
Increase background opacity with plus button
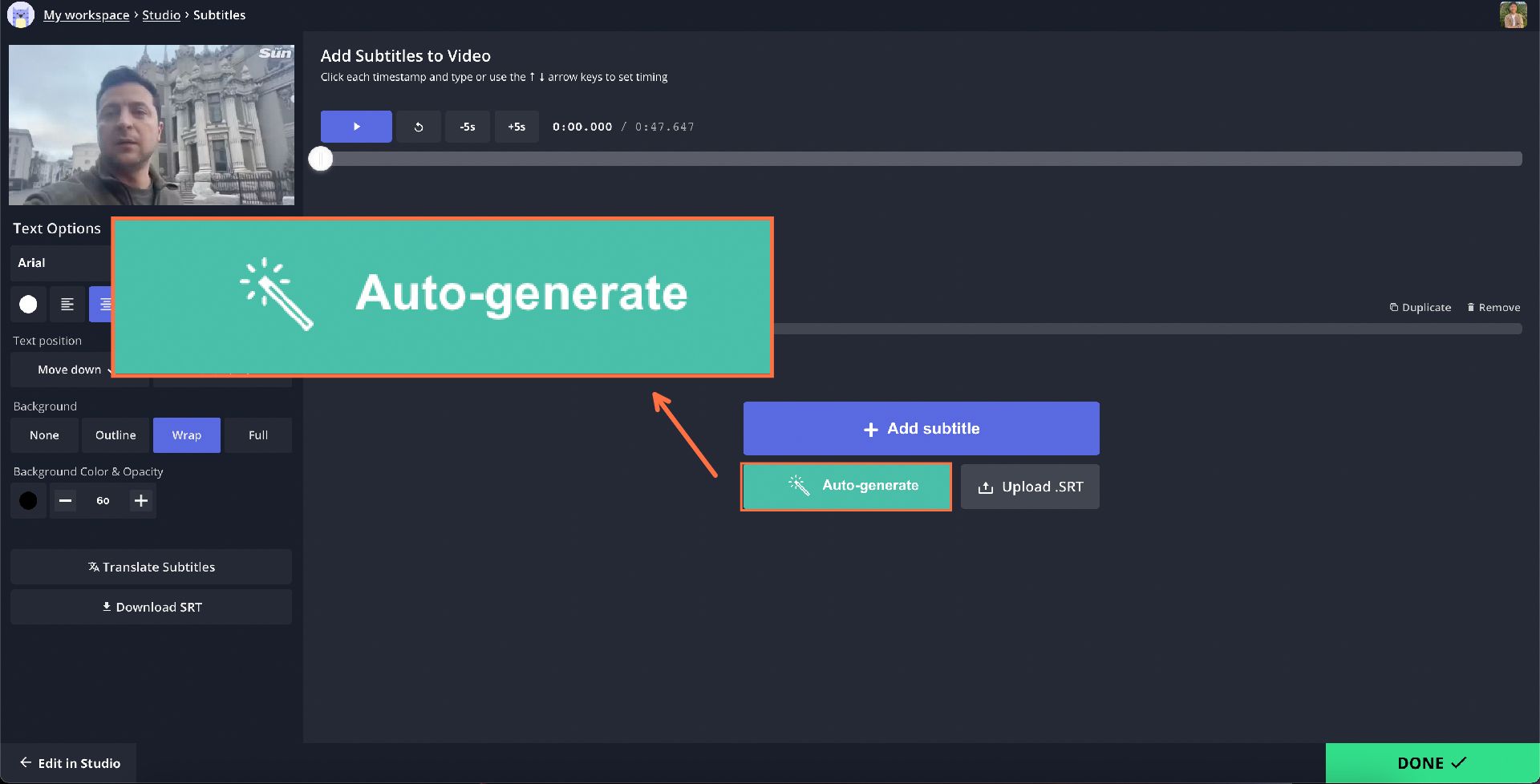pos(141,501)
